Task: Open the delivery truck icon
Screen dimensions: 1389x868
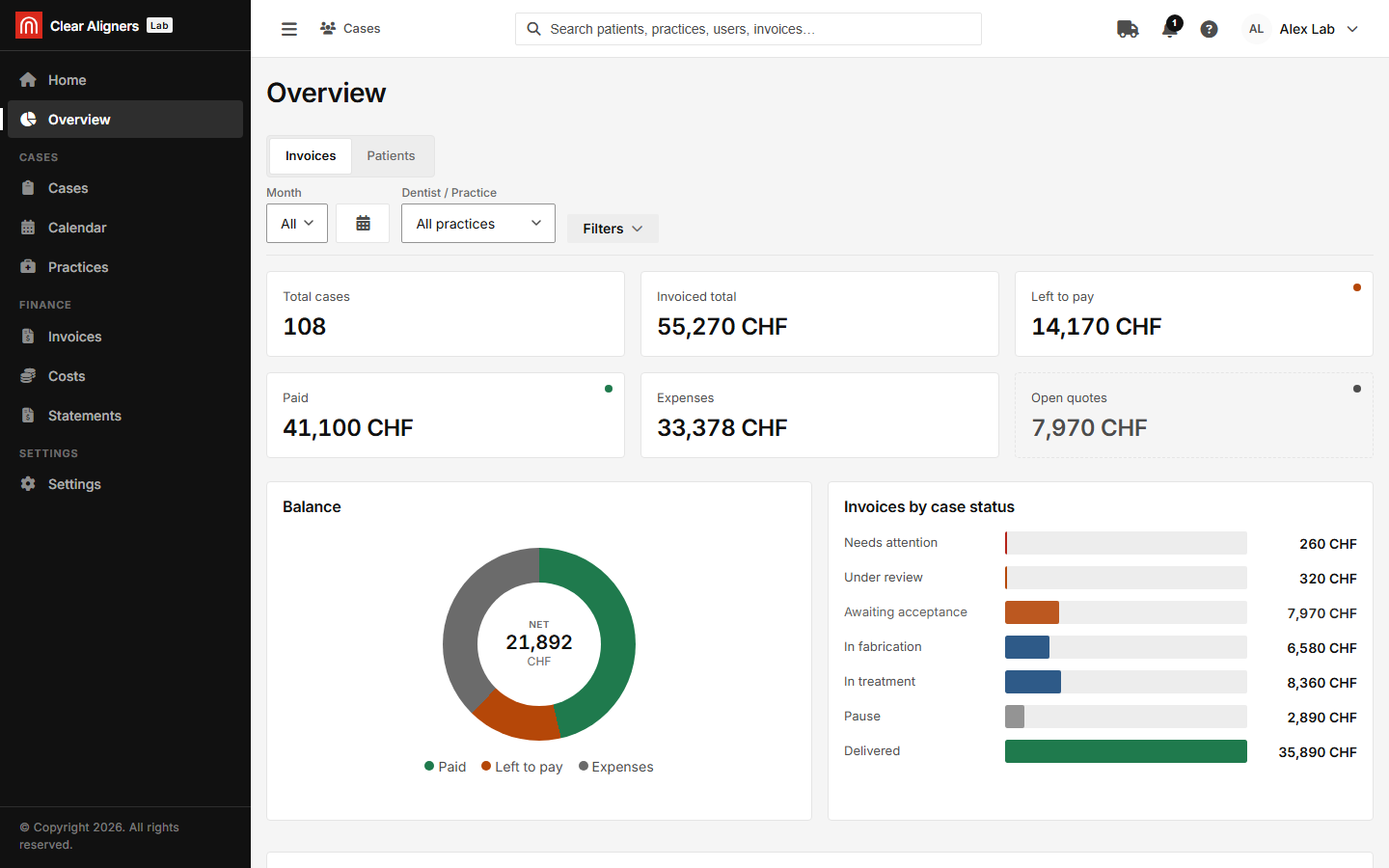Action: (x=1128, y=29)
